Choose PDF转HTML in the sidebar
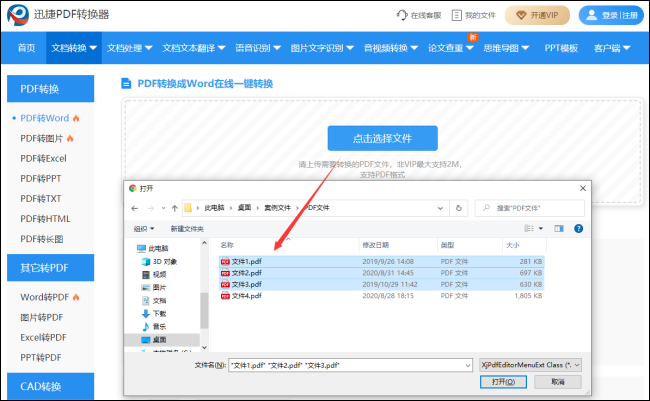Viewport: 650px width, 401px height. tap(45, 219)
